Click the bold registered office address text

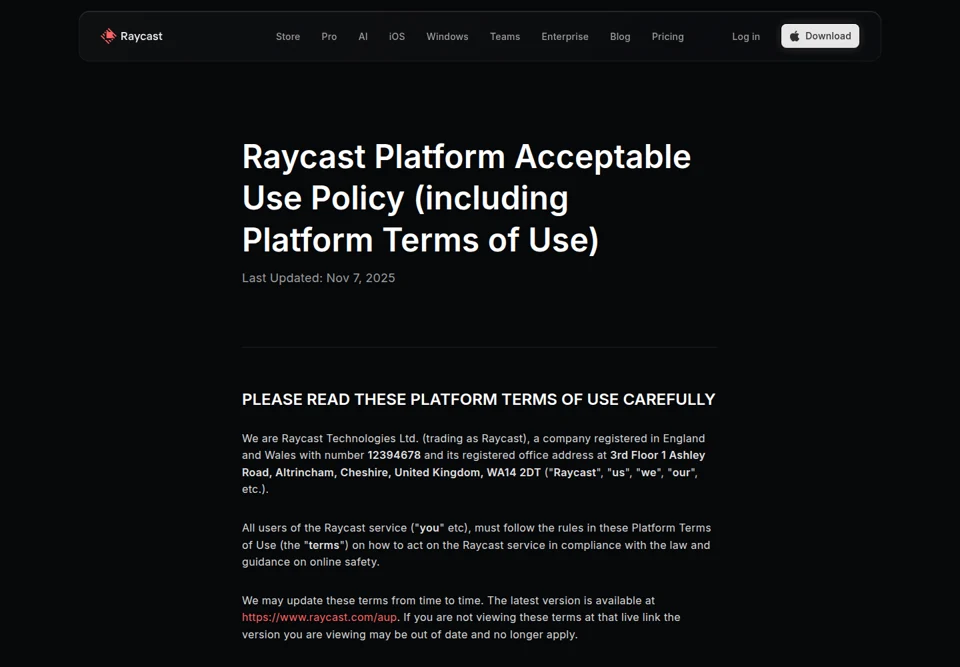point(473,464)
